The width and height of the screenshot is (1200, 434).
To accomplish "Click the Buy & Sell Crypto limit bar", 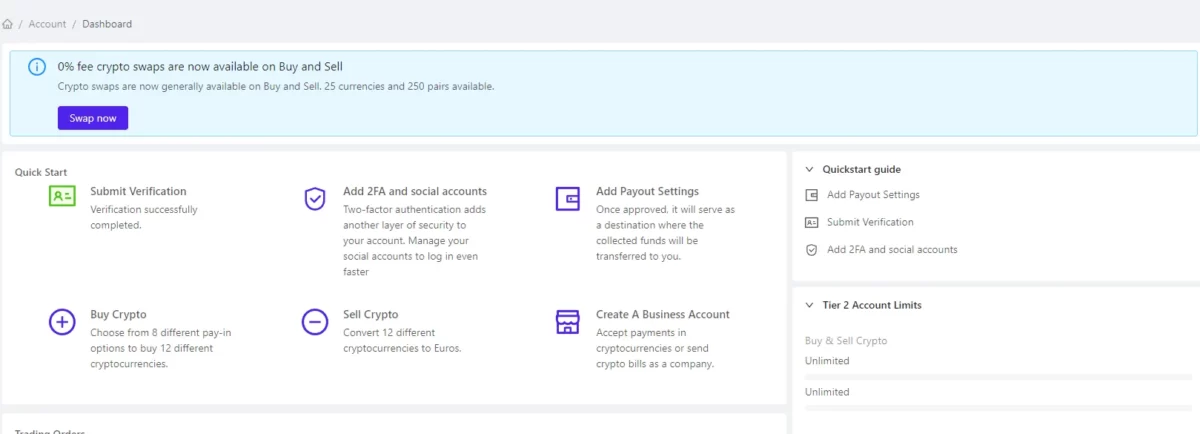I will coord(998,377).
